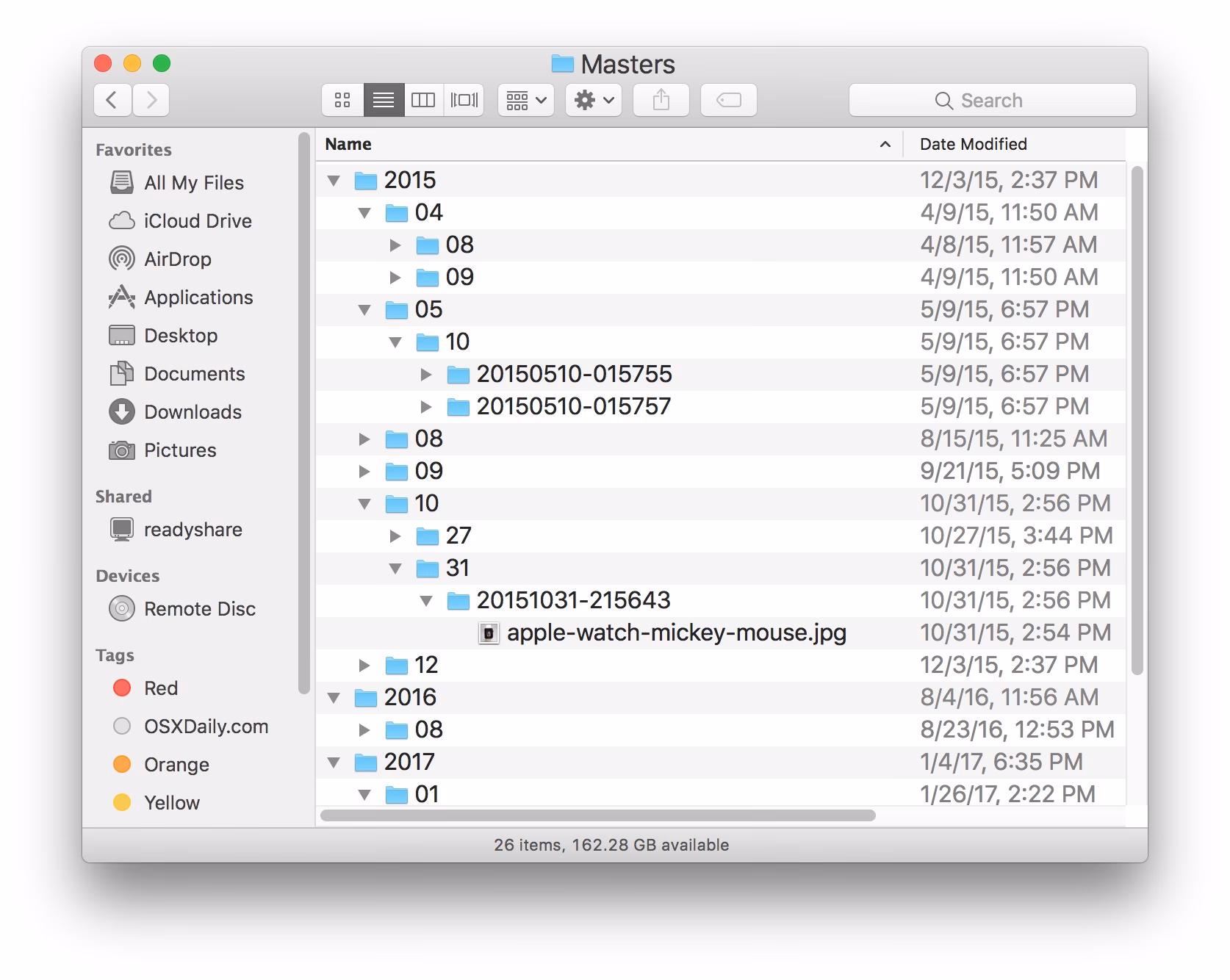Expand the 20150510-015755 folder
This screenshot has height=980, width=1230.
427,374
